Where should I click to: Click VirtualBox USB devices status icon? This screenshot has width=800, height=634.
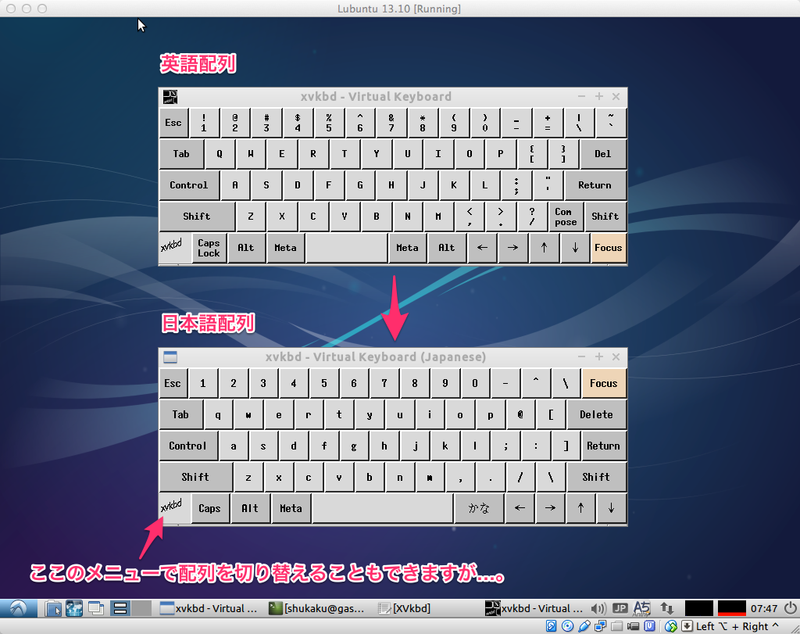pos(585,626)
